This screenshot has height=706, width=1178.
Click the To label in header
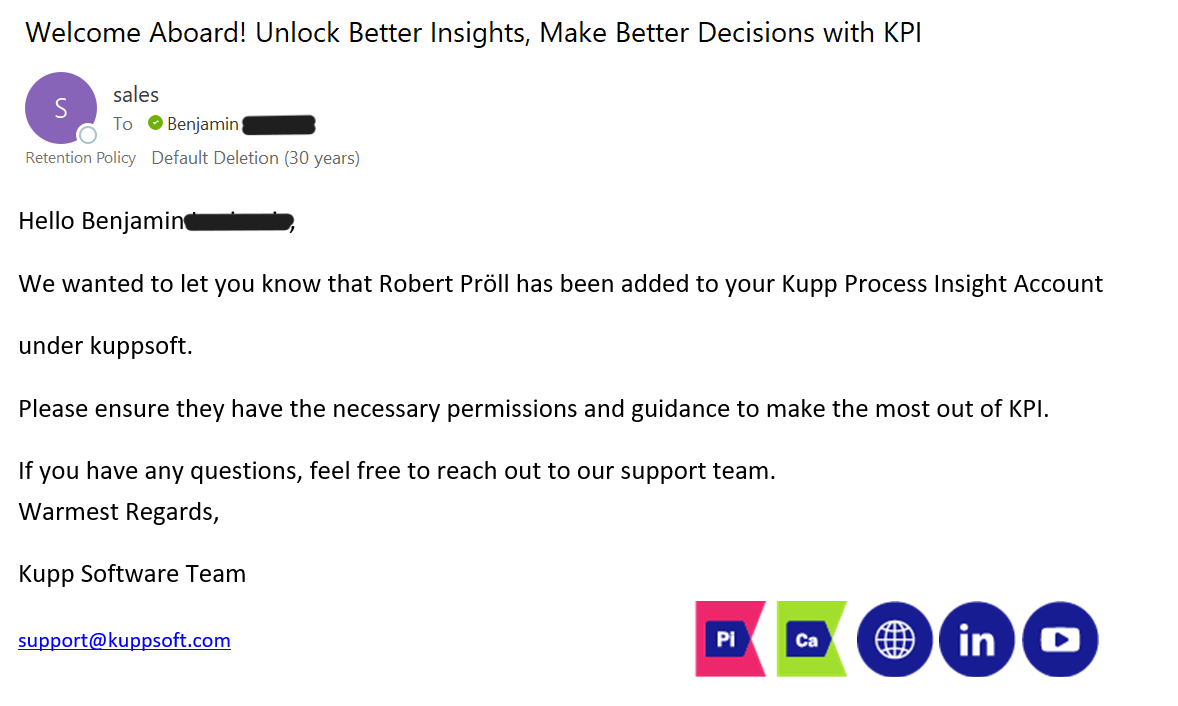122,124
